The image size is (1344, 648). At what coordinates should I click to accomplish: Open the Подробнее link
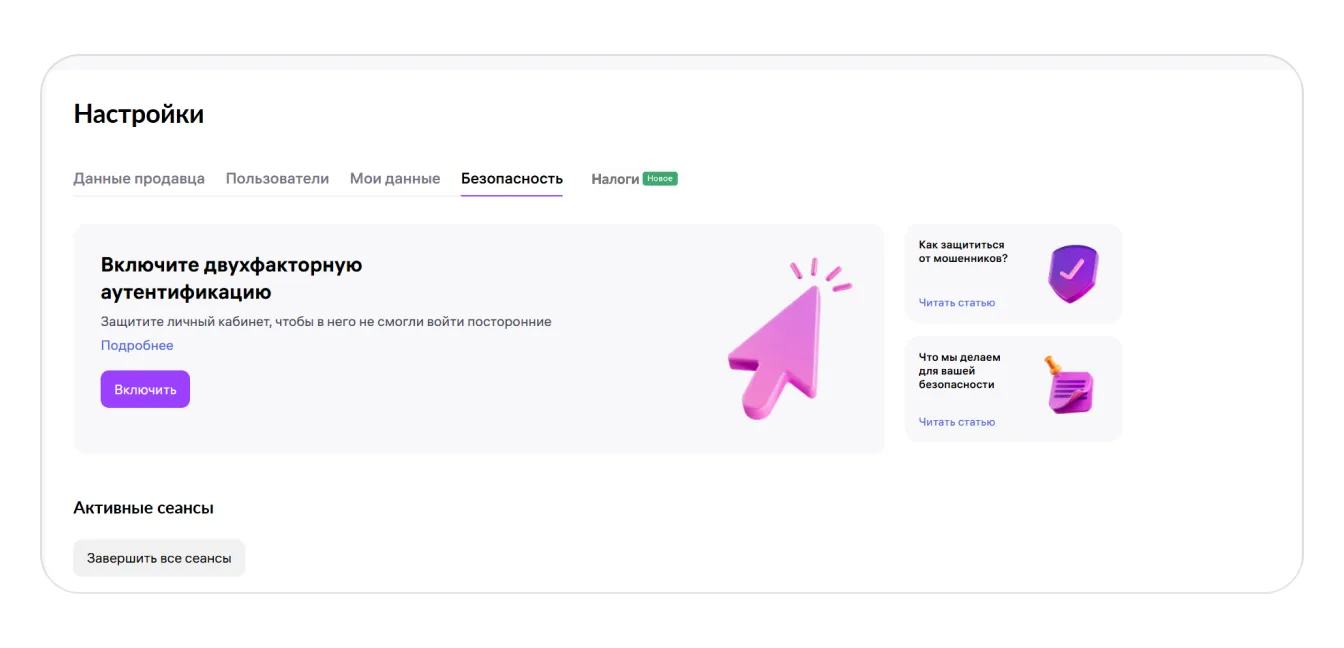pyautogui.click(x=137, y=345)
